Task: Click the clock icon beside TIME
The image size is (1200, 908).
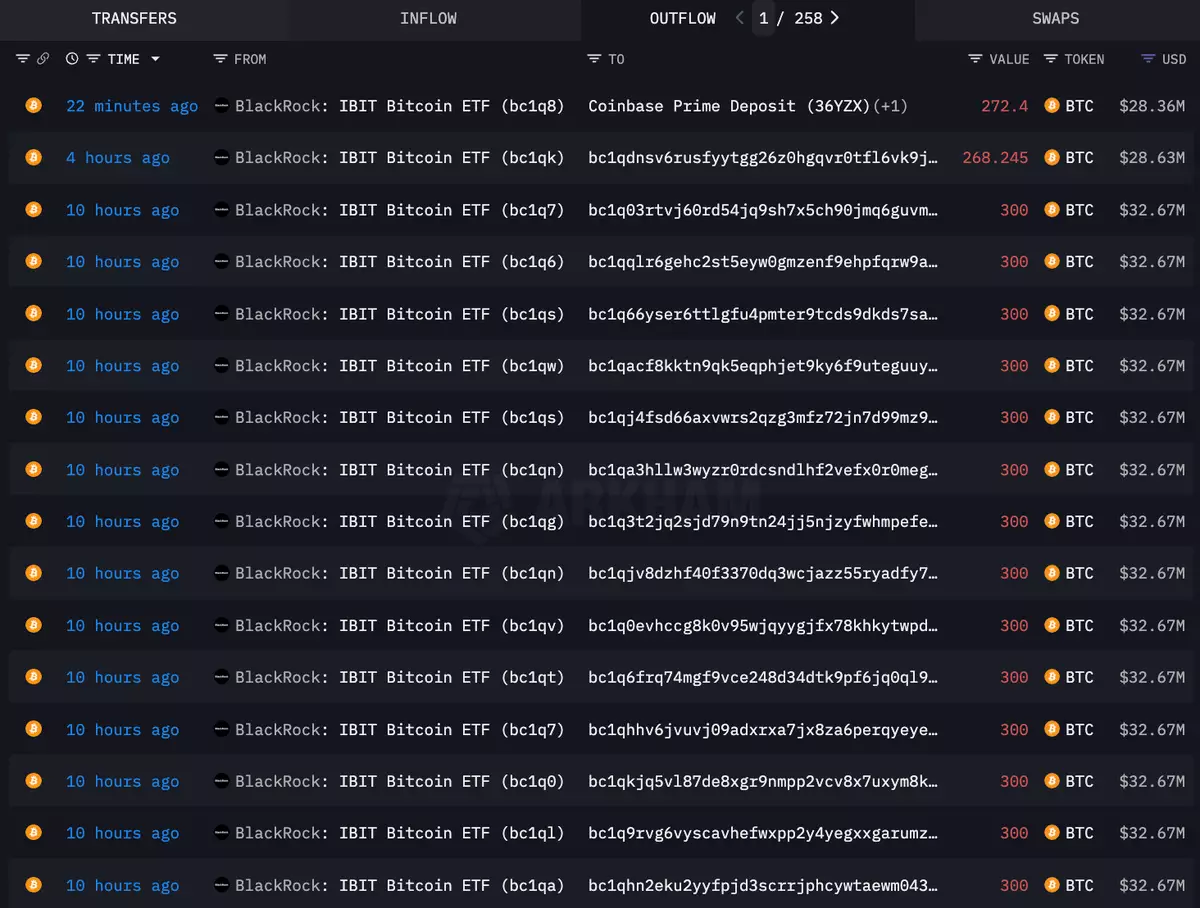Action: [72, 59]
